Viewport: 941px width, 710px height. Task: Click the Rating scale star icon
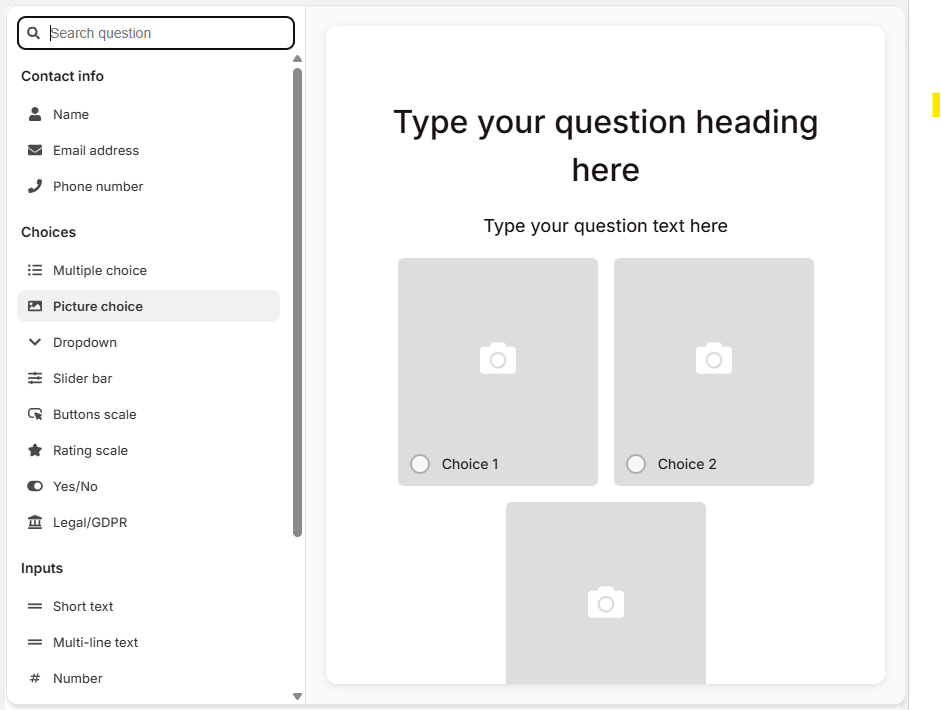click(x=35, y=450)
